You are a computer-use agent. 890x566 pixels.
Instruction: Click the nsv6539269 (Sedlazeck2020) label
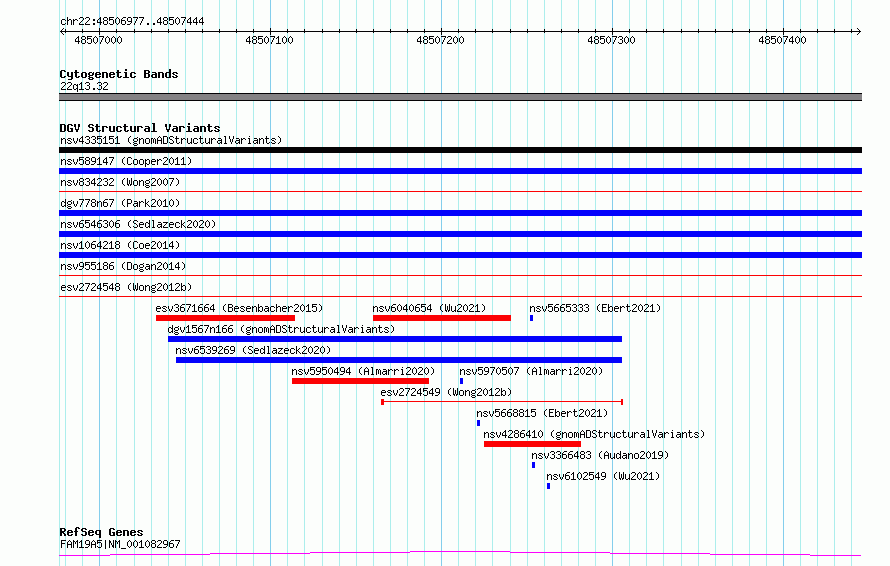253,350
